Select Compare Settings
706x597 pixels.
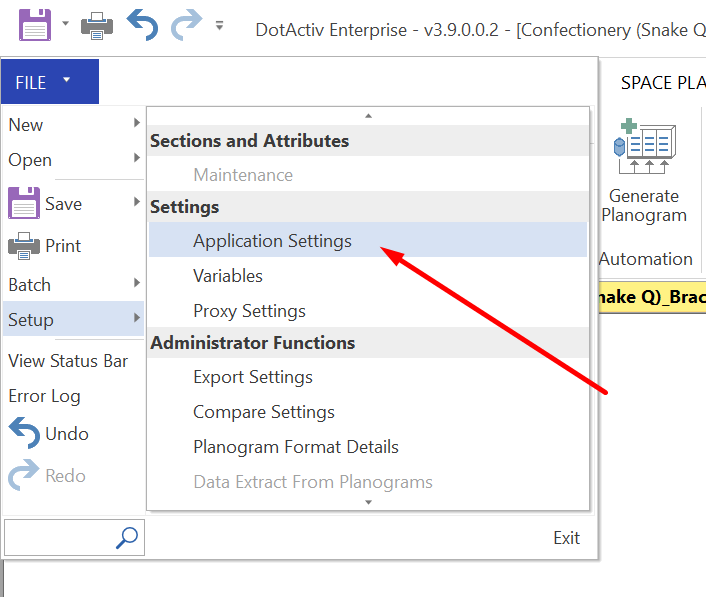coord(368,412)
